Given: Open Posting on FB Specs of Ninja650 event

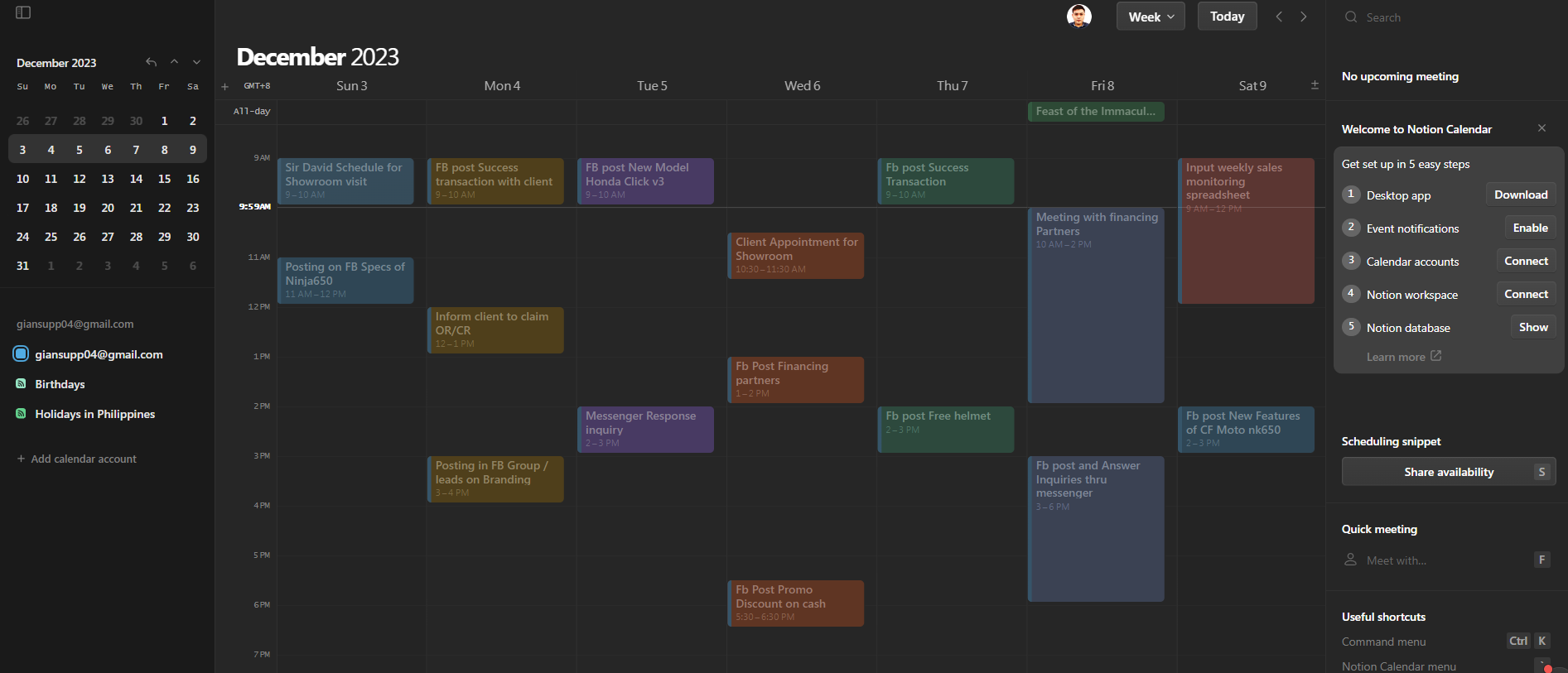Looking at the screenshot, I should [345, 281].
